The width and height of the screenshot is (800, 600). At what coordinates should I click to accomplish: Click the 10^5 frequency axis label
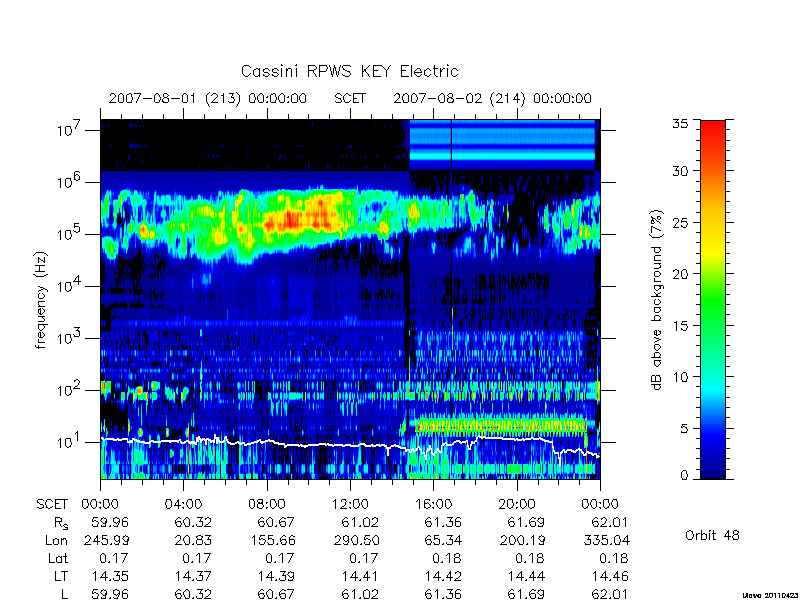point(70,234)
